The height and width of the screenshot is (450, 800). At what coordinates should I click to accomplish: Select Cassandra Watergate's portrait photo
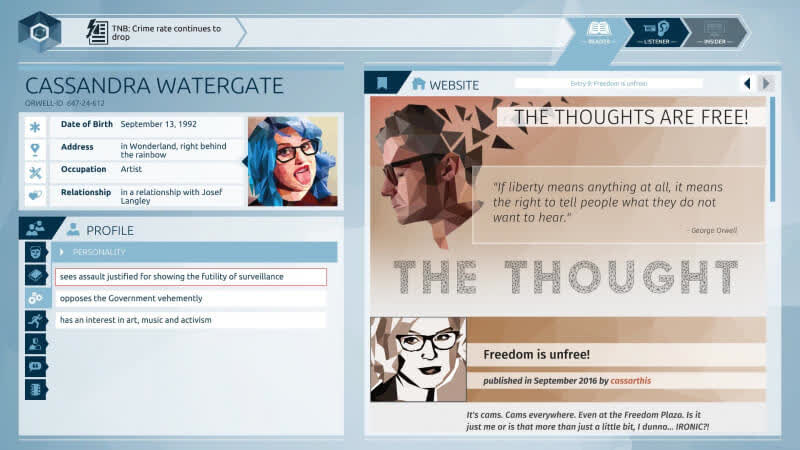coord(292,161)
